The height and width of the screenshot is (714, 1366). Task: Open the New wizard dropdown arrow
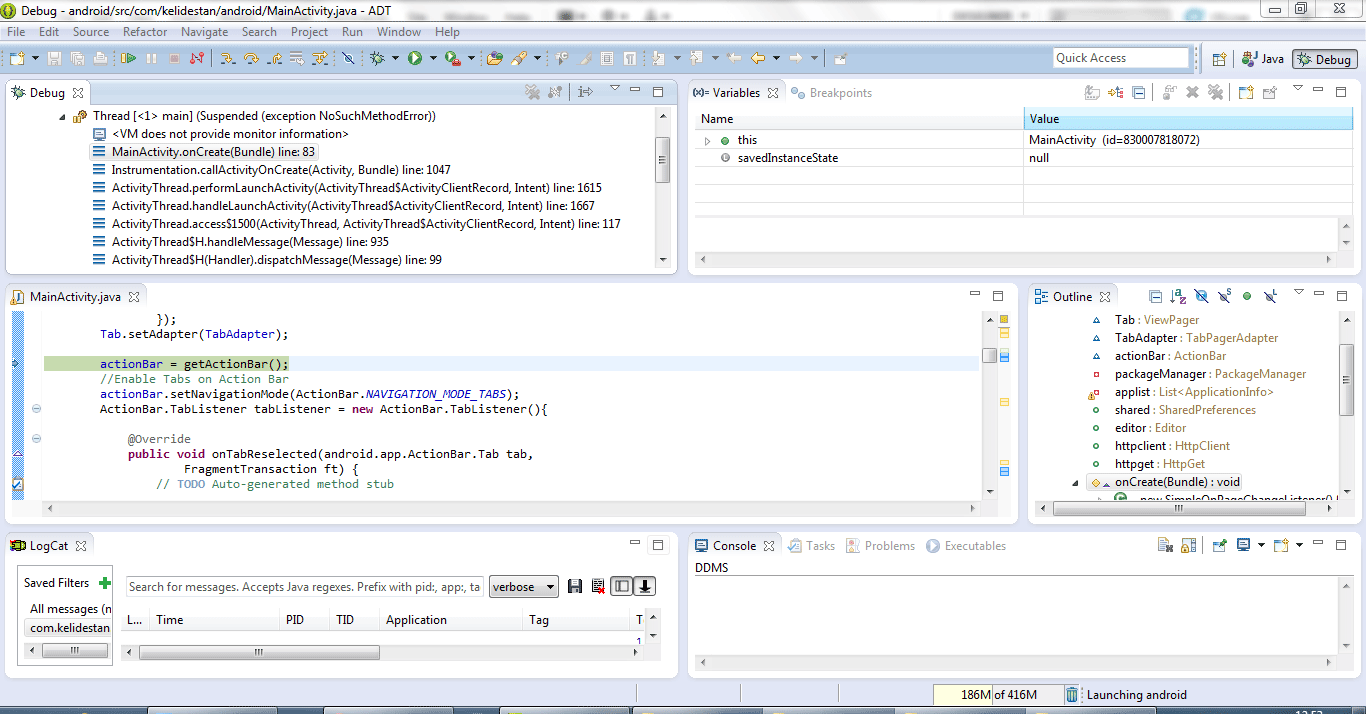click(x=35, y=58)
